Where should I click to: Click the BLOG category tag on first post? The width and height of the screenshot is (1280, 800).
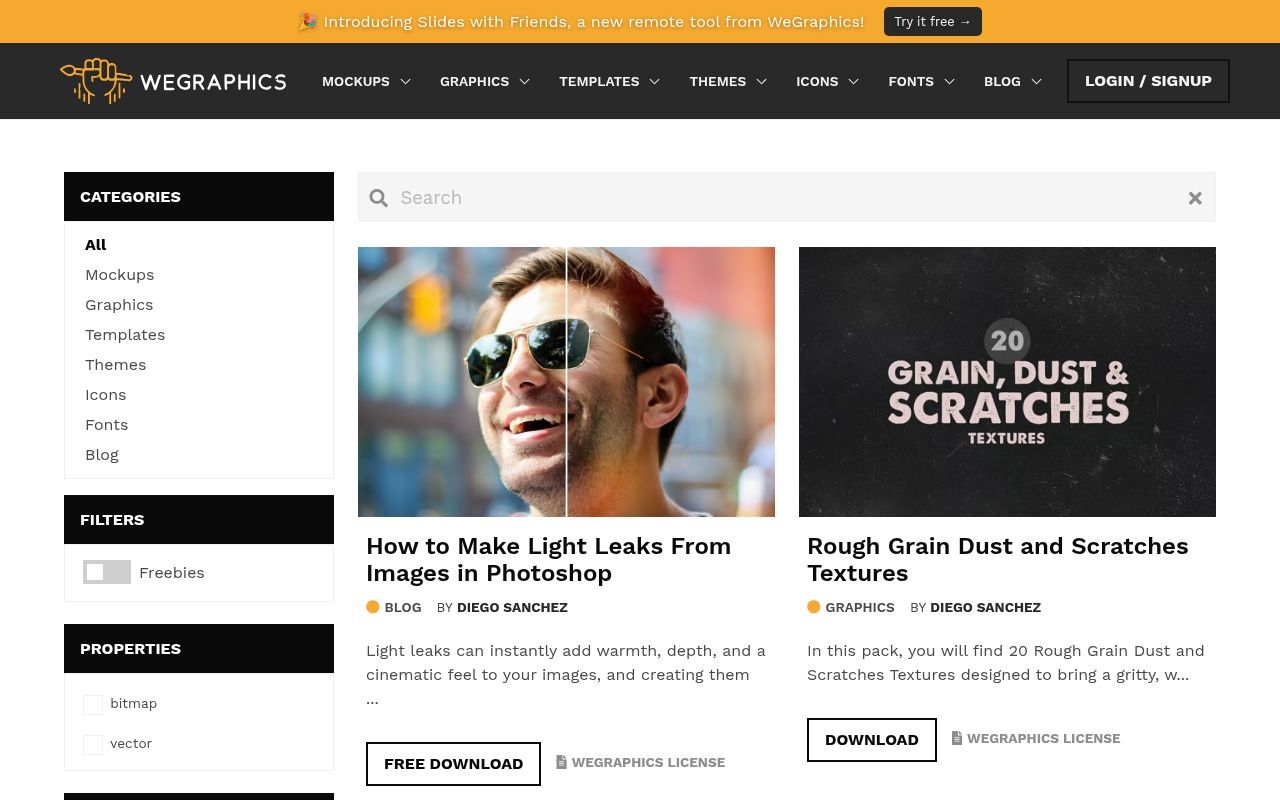point(403,607)
